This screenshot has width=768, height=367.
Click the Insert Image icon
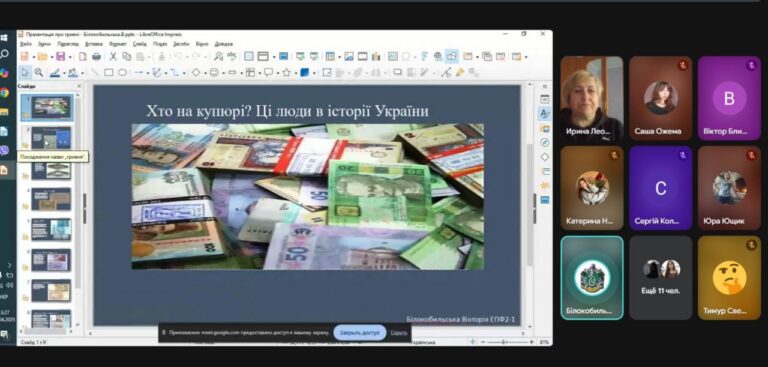pyautogui.click(x=349, y=57)
